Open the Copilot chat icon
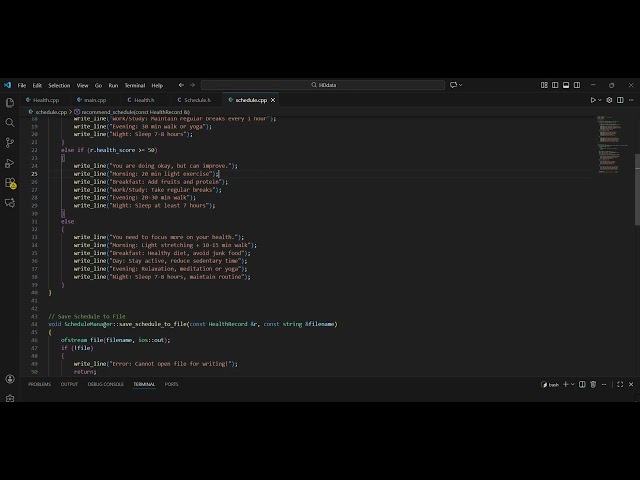 [x=453, y=85]
